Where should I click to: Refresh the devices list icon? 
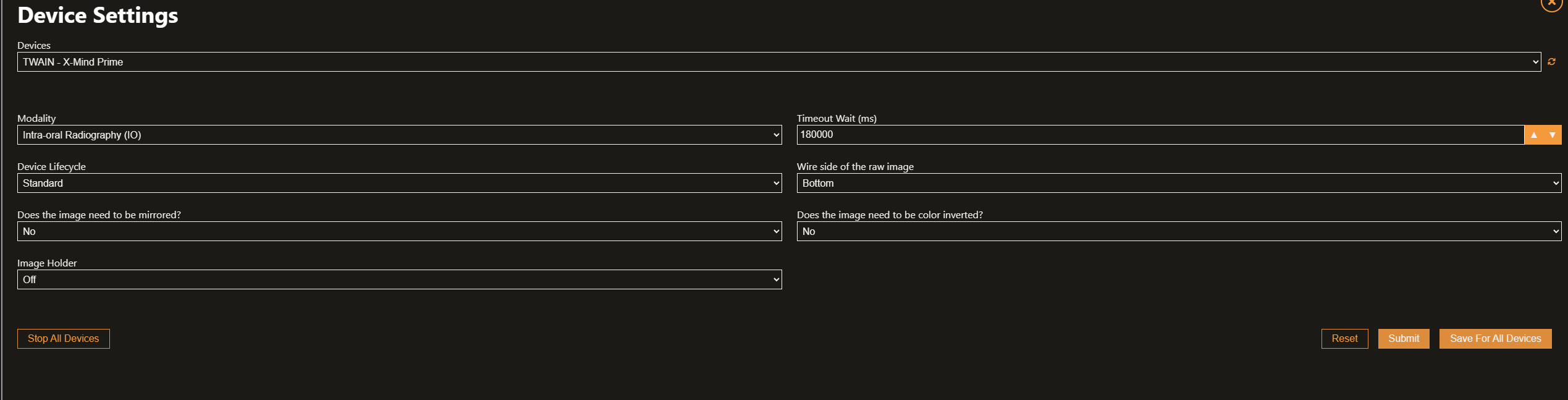[1551, 62]
